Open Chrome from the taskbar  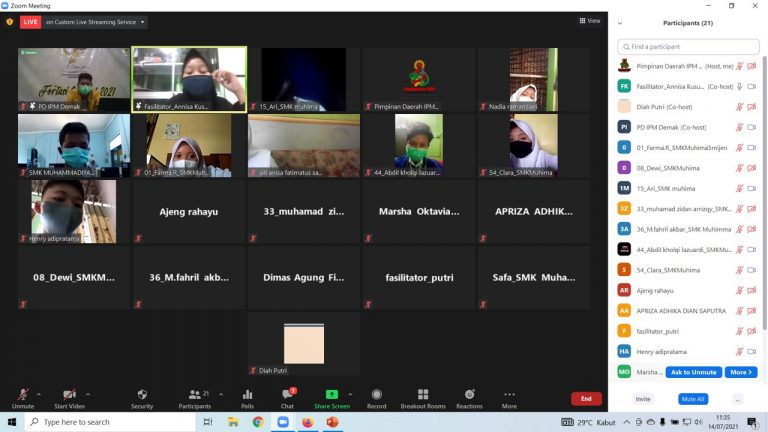tap(258, 422)
